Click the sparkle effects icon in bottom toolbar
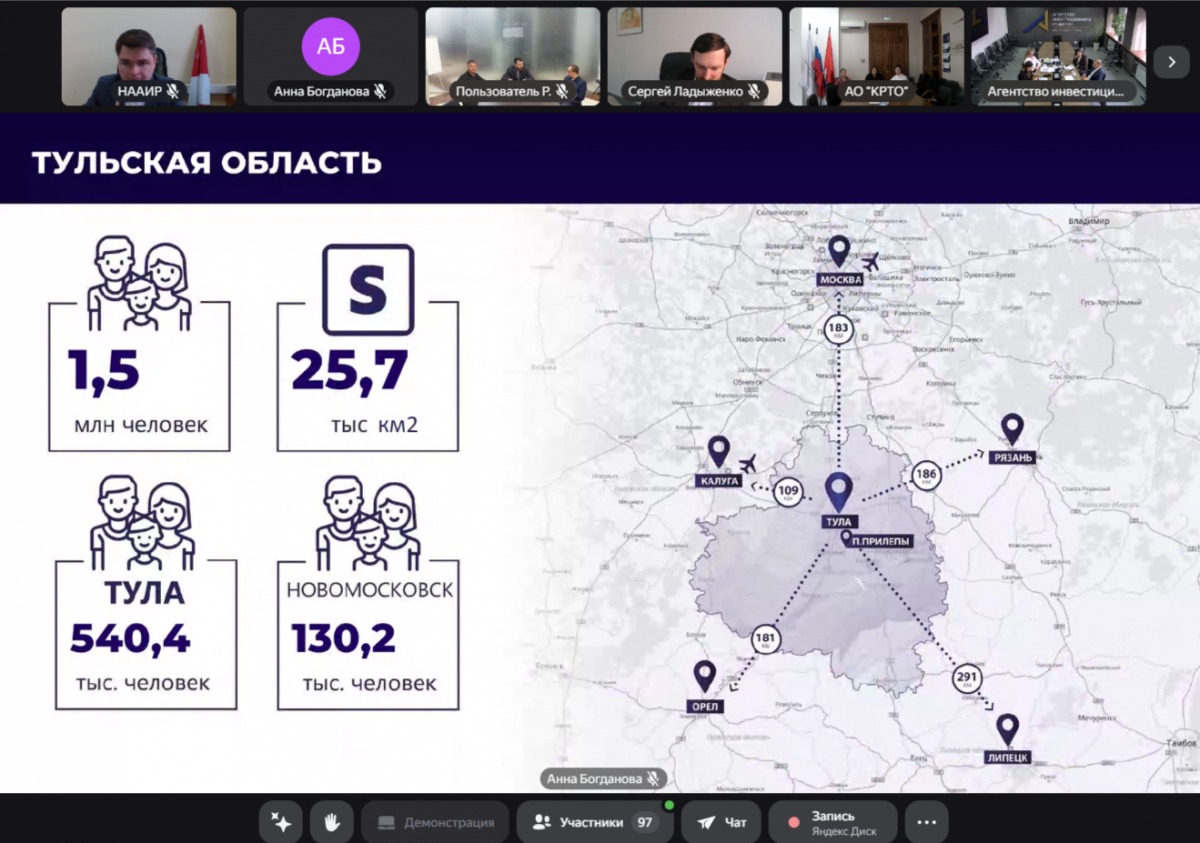Screen dimensions: 1200x843 [281, 822]
